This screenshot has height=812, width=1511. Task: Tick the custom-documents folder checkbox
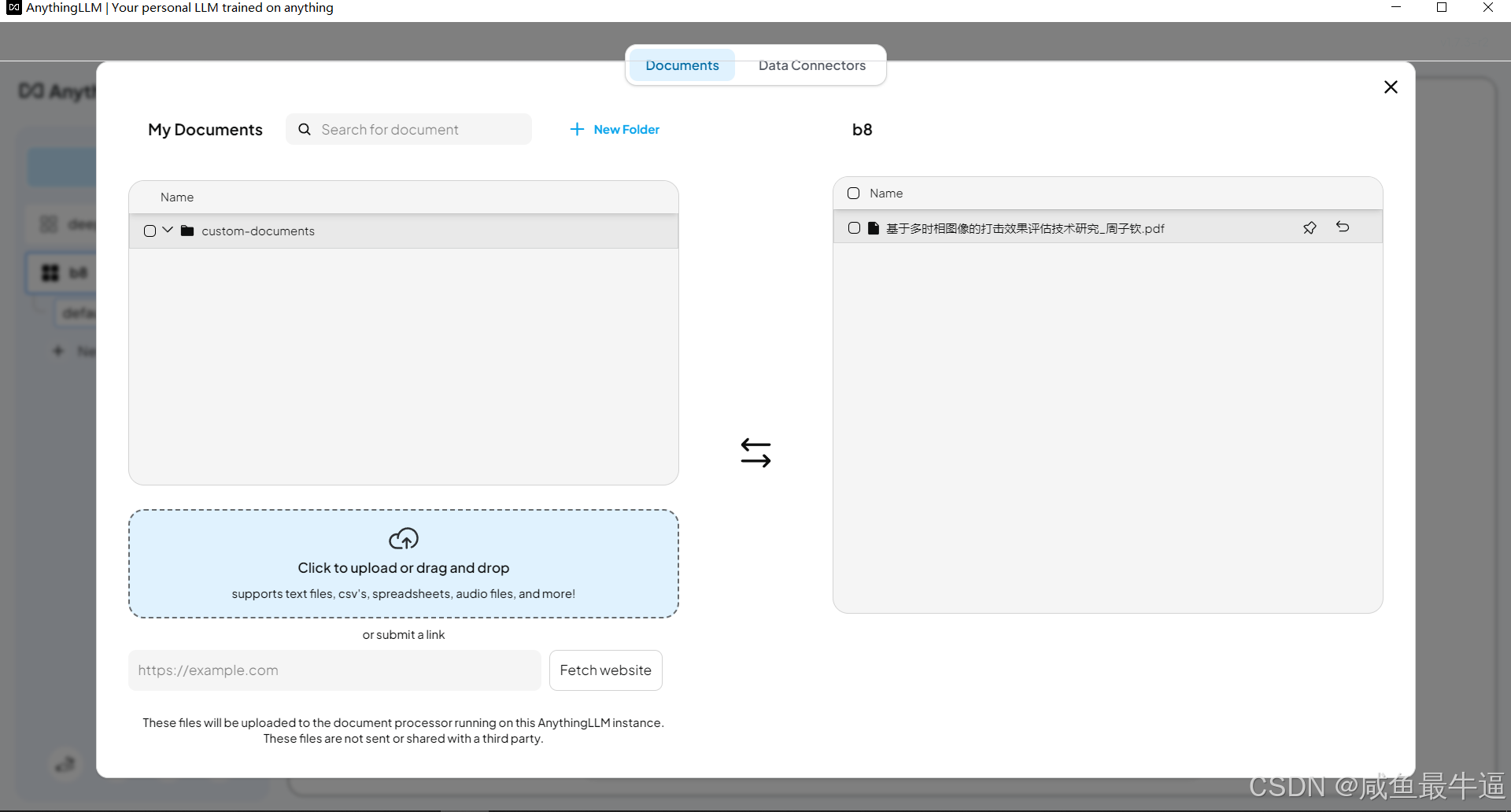150,231
